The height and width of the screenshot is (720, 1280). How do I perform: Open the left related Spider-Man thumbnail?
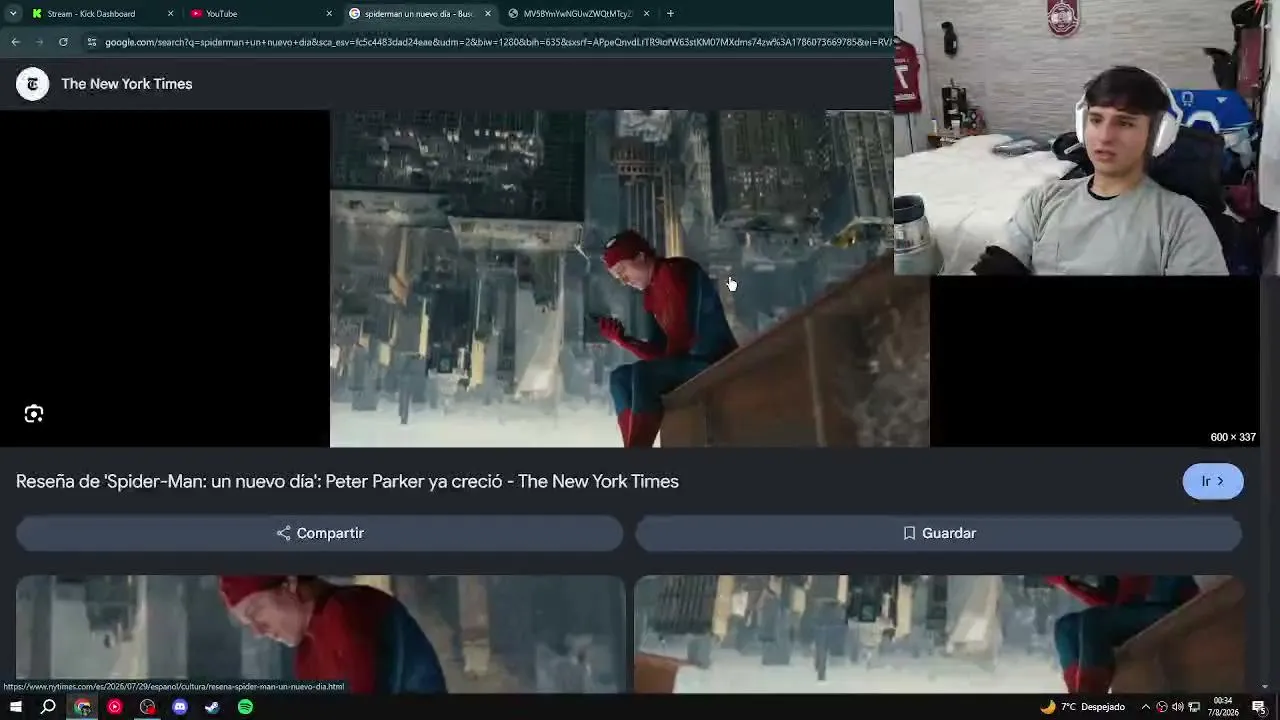[320, 634]
